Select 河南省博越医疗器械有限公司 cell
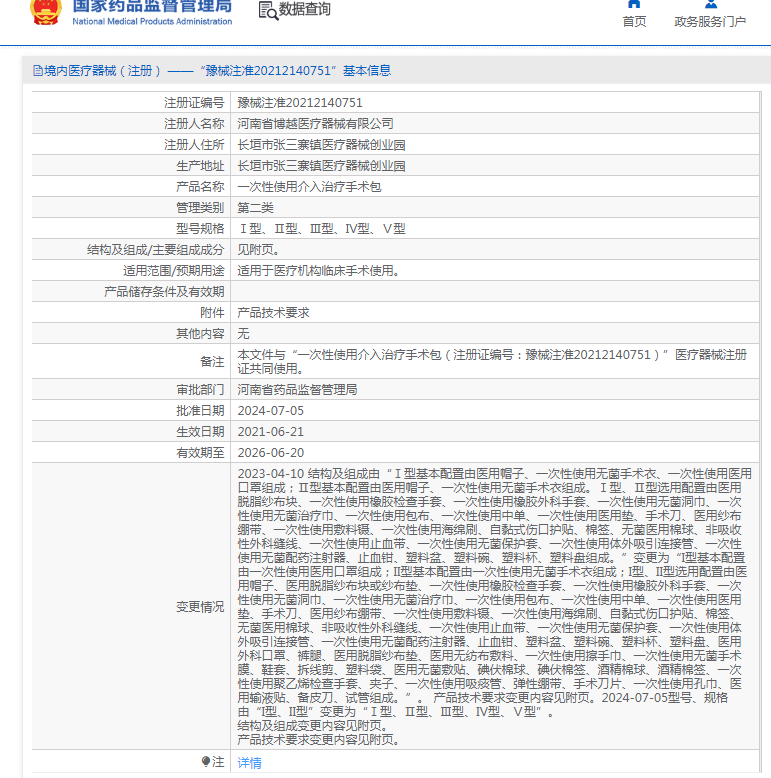This screenshot has width=771, height=778. 315,124
